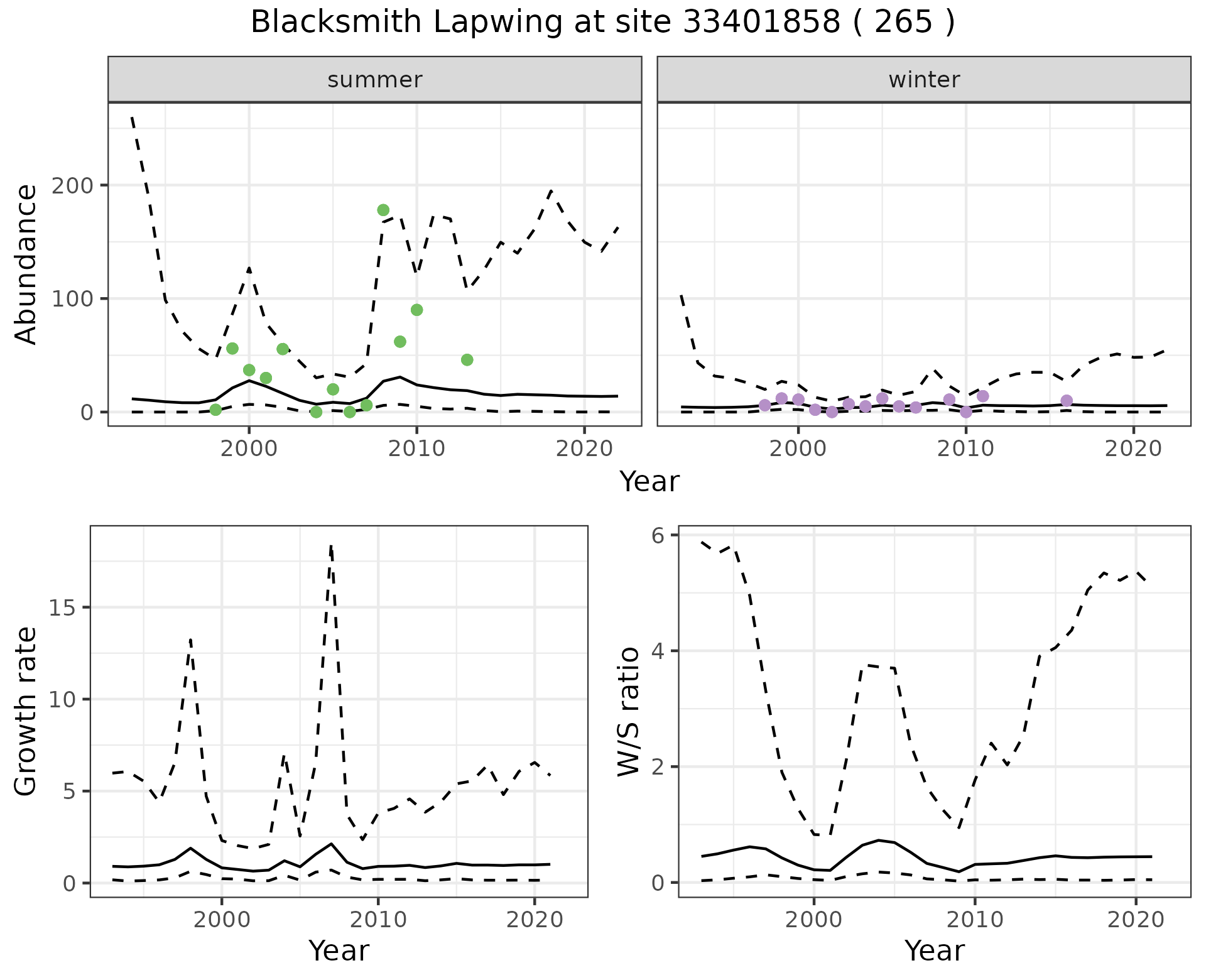
Task: Click the winter facet header strip
Action: 923,80
